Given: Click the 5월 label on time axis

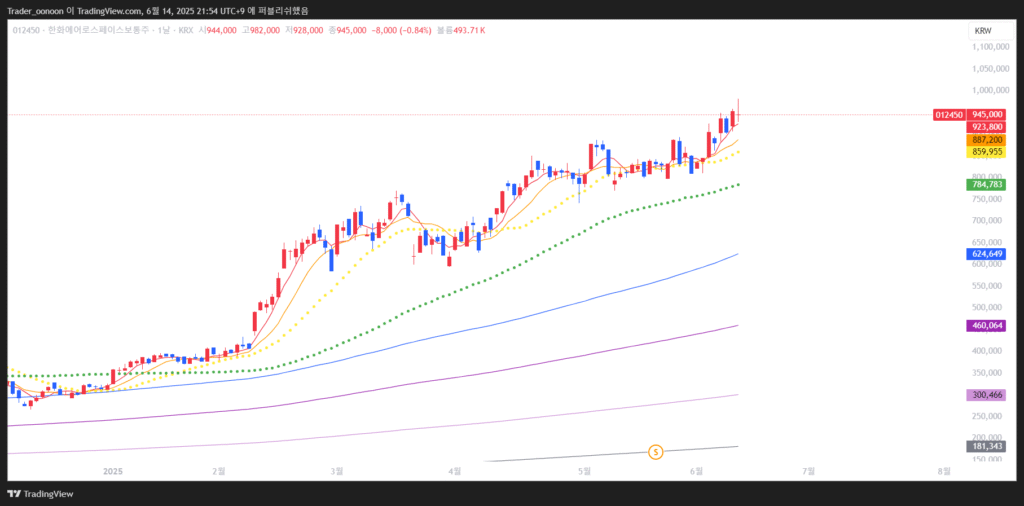Looking at the screenshot, I should tap(584, 471).
